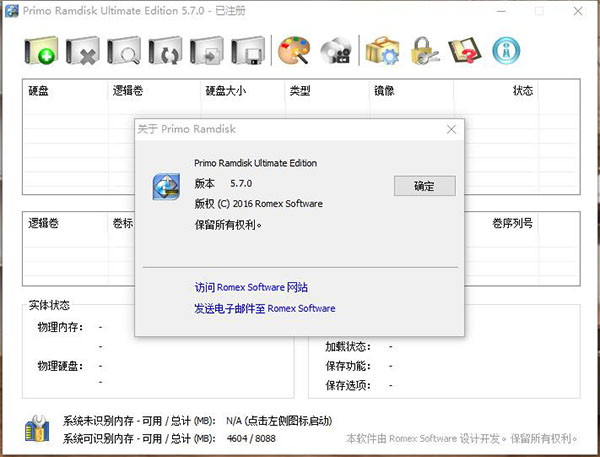600x457 pixels.
Task: Click the refresh disk arrows icon
Action: pos(165,50)
